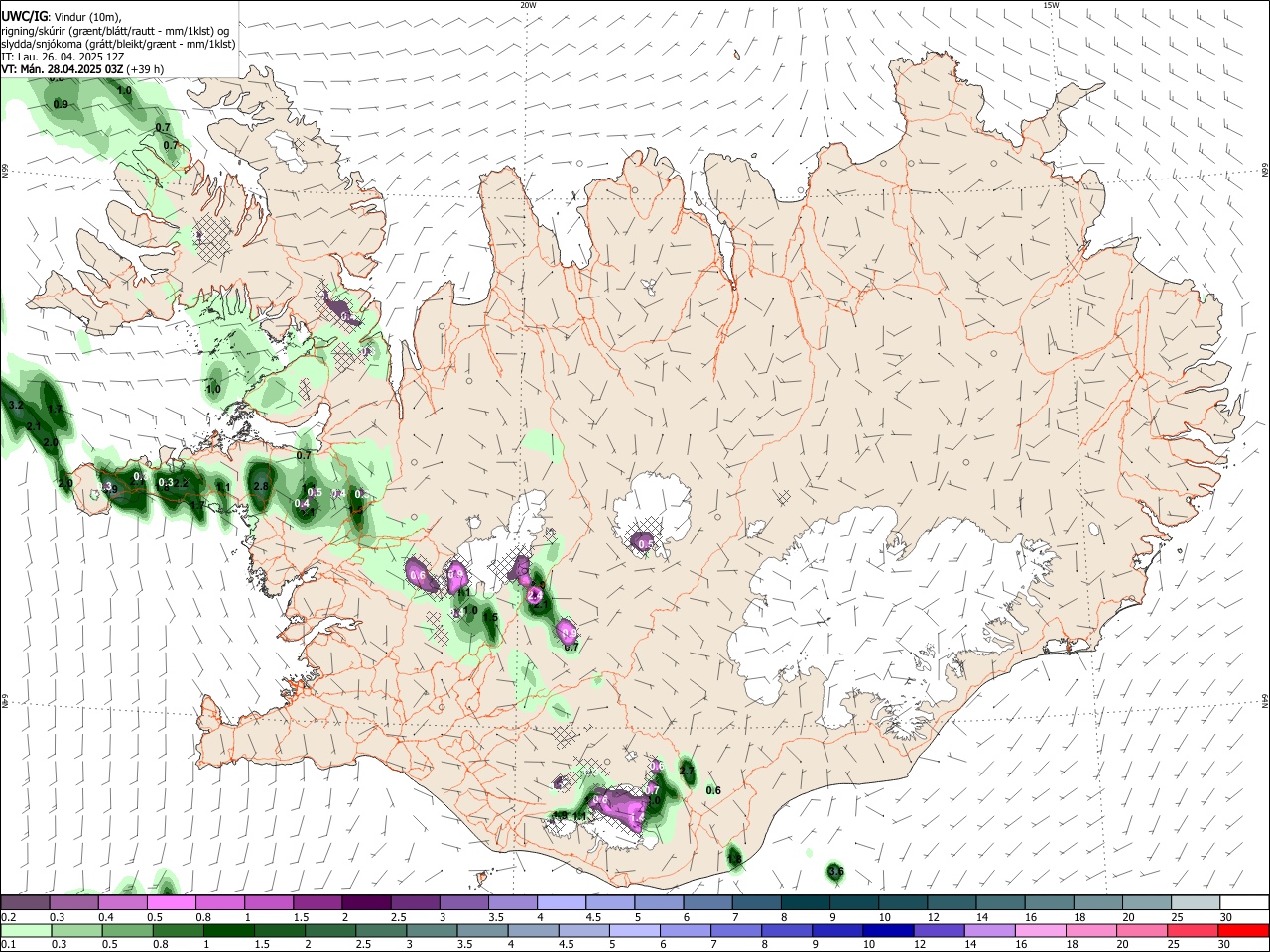Click the "20W" longitude label

pos(528,5)
